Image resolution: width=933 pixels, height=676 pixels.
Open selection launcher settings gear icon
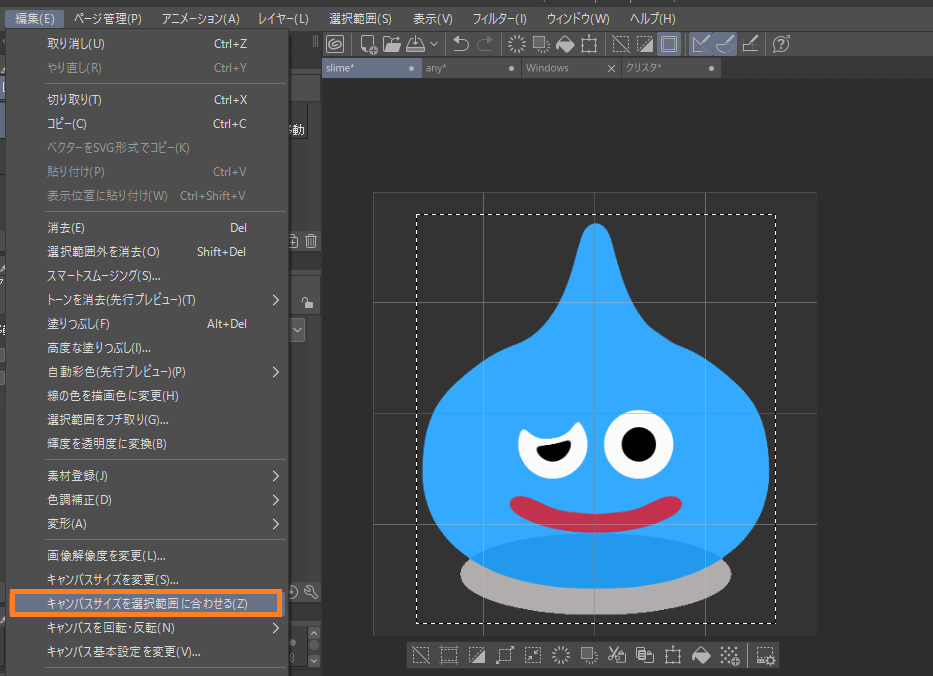pyautogui.click(x=765, y=655)
